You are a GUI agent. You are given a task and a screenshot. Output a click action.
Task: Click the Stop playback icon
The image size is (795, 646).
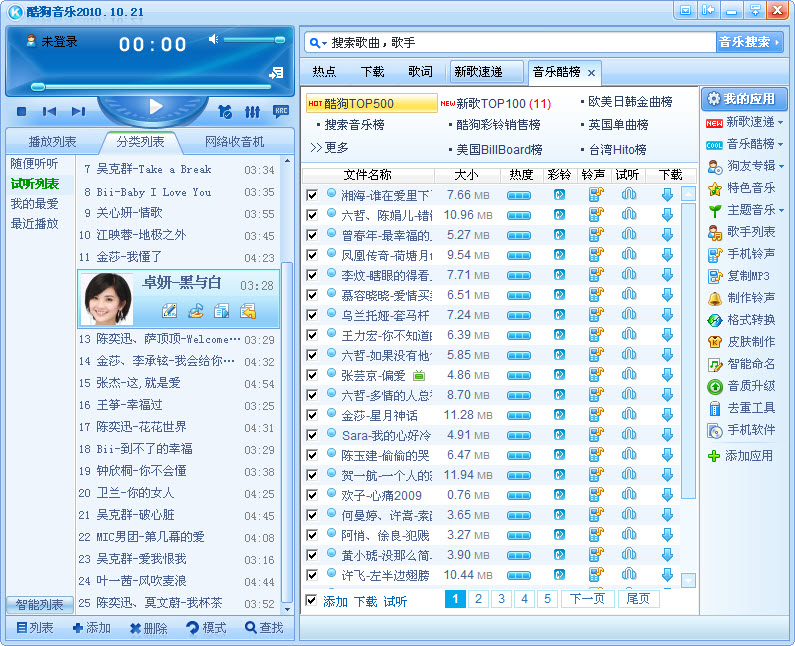click(x=21, y=111)
